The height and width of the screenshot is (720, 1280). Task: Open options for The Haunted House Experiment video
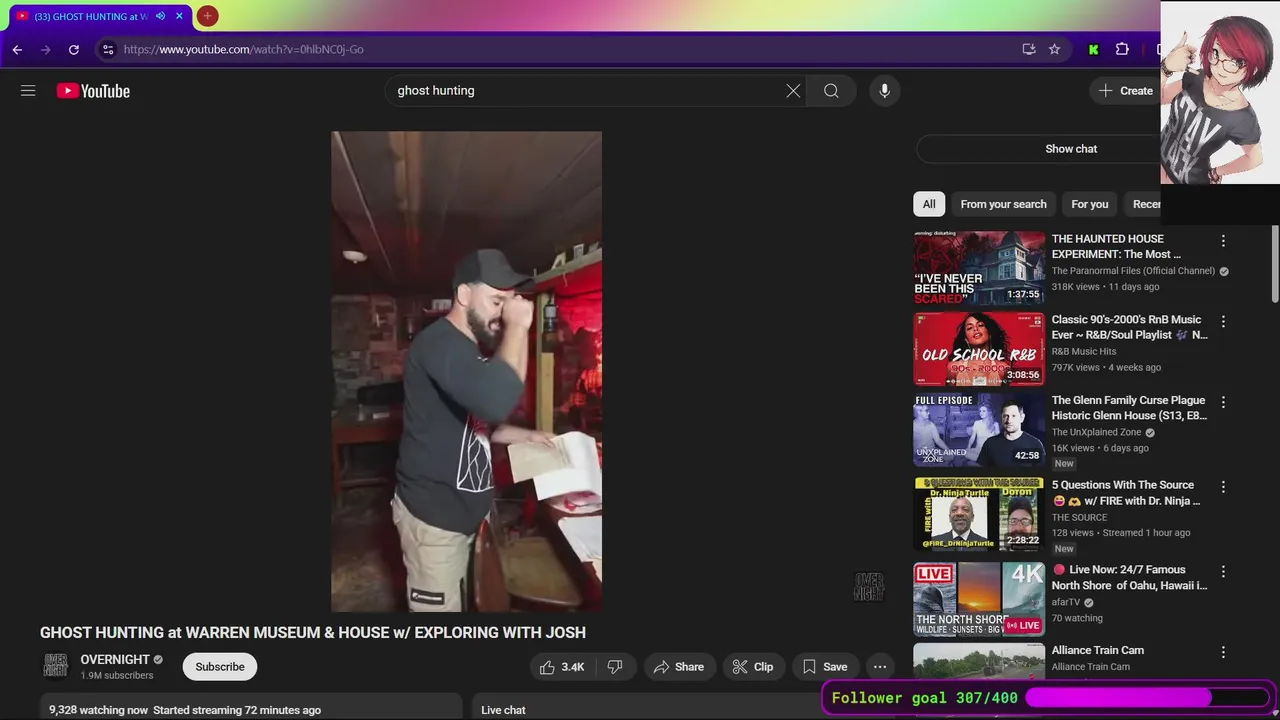[x=1222, y=241]
